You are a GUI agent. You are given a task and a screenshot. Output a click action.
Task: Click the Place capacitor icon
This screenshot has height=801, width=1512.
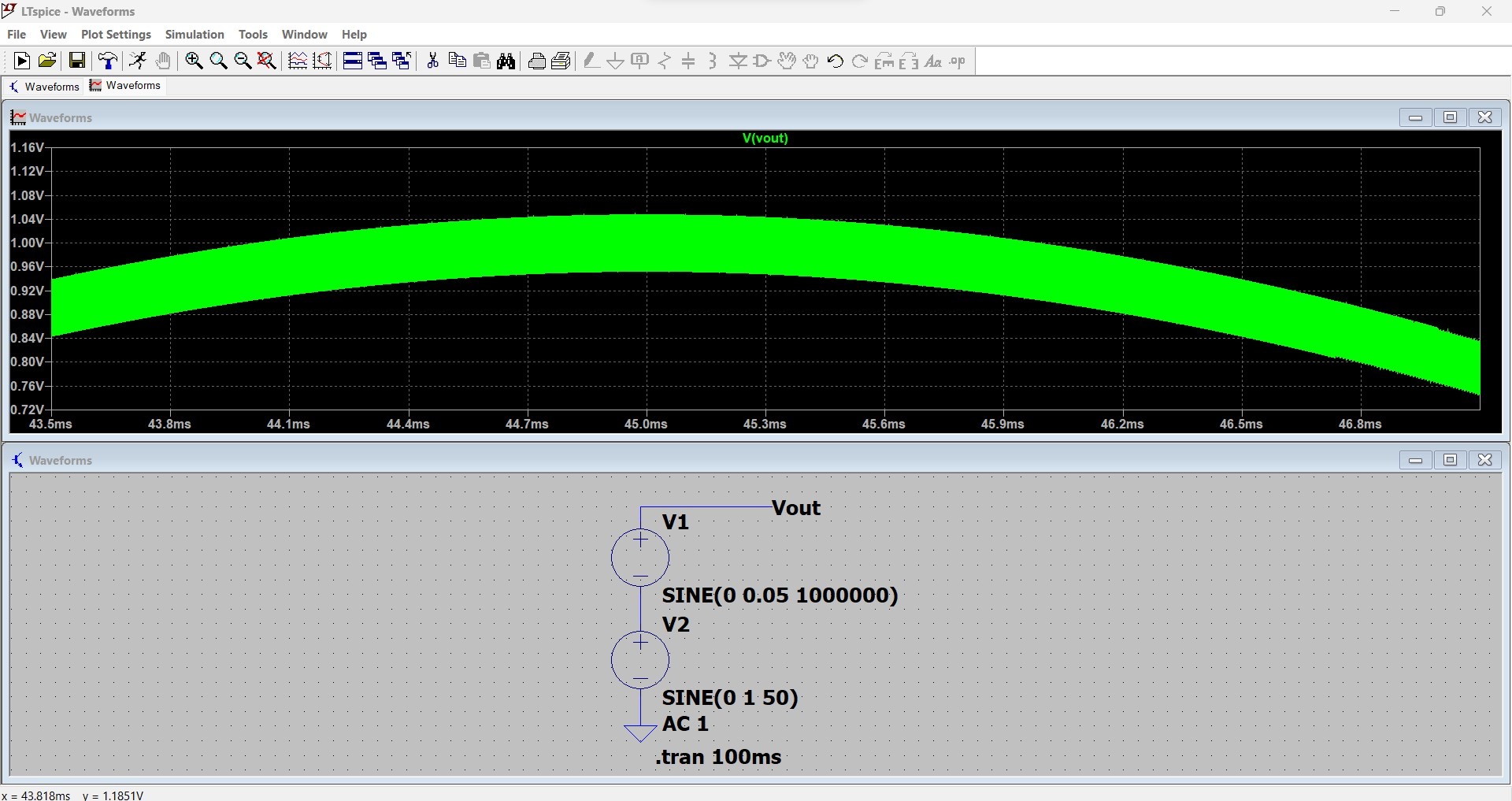pos(689,61)
